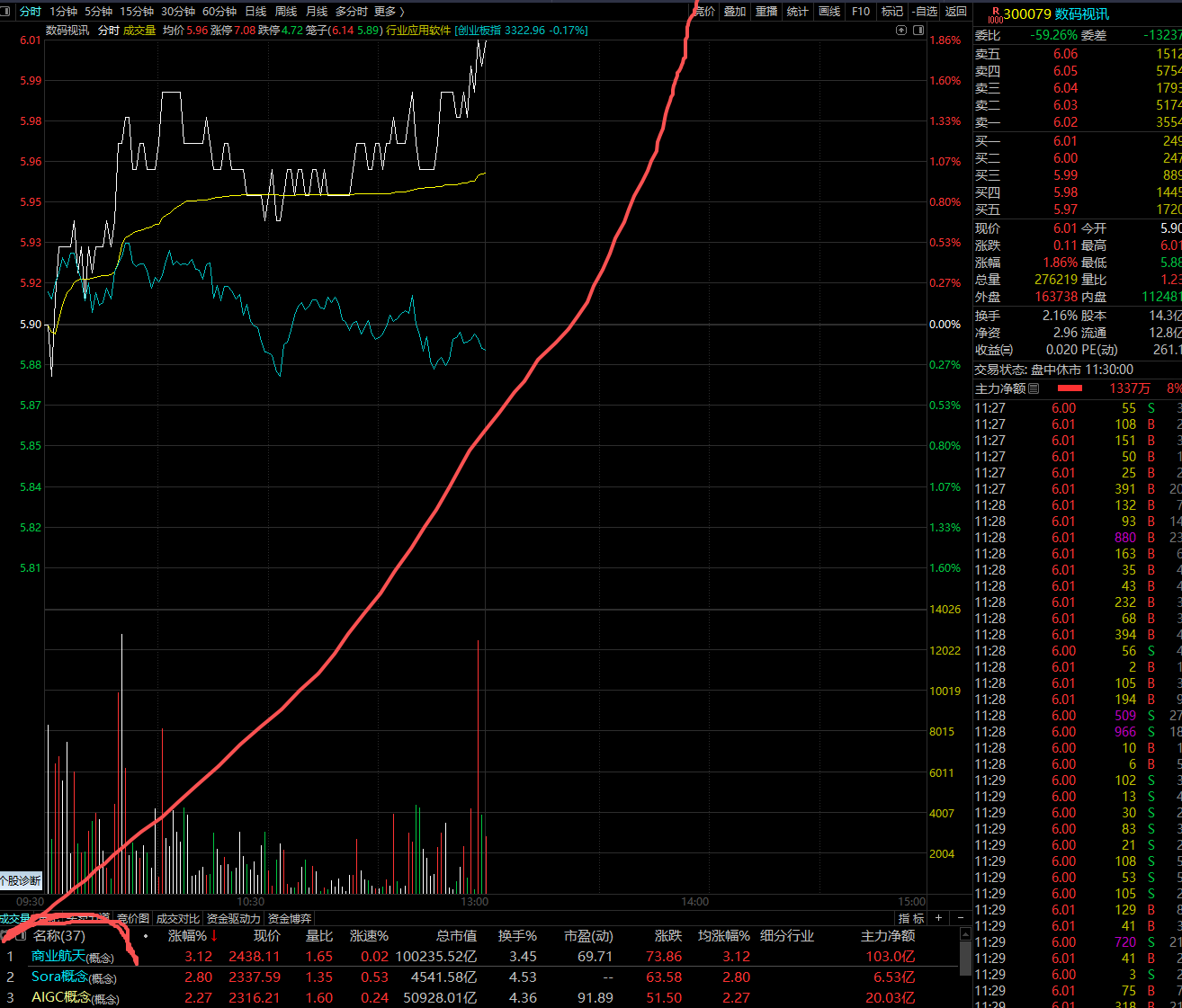
Task: Open the 日线 daily chart
Action: (255, 12)
